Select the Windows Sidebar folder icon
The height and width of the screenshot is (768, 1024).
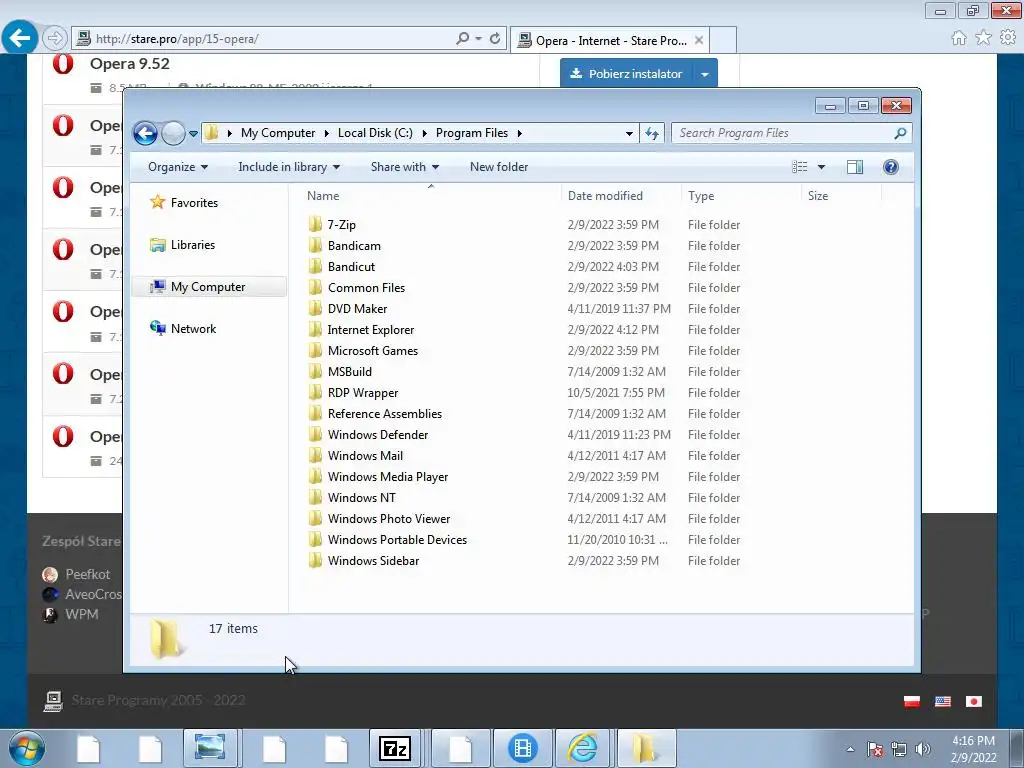pos(315,561)
